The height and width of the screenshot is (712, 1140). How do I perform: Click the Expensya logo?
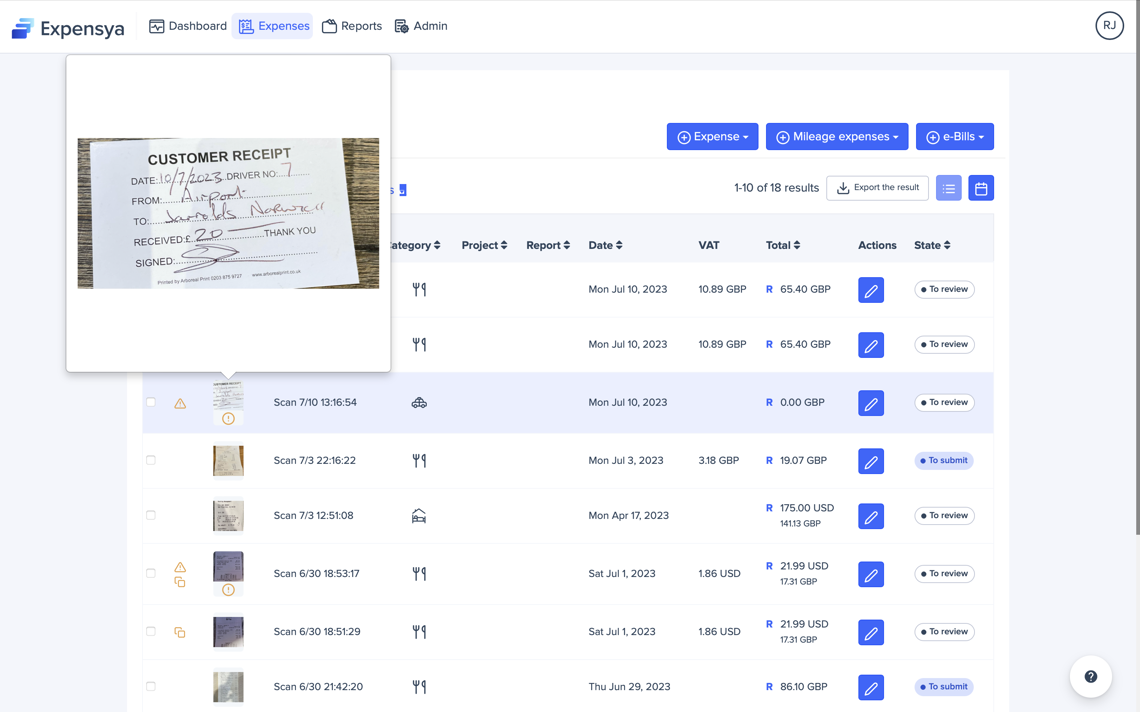click(x=68, y=28)
